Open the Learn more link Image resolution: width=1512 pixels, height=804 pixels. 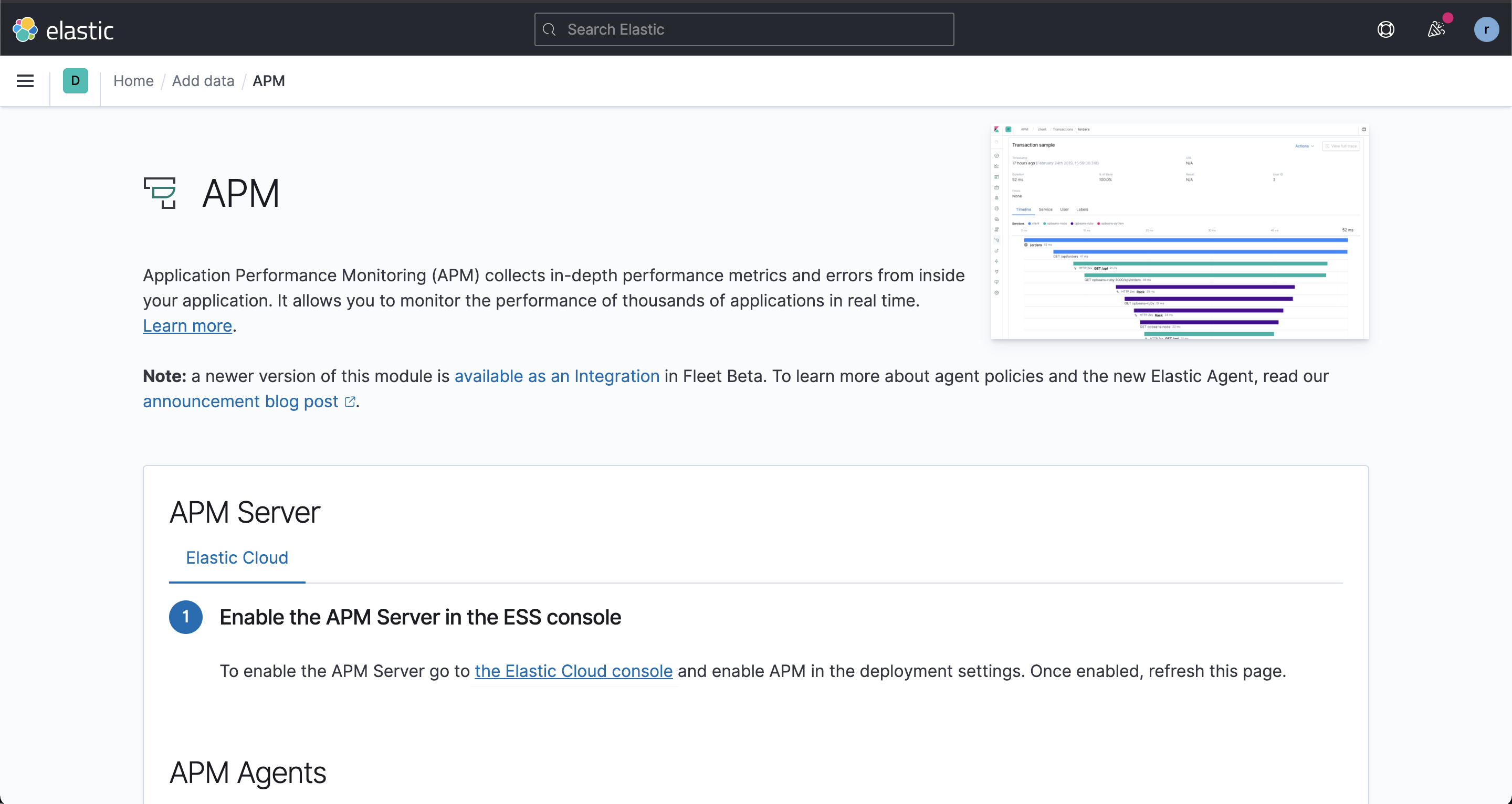pyautogui.click(x=187, y=326)
